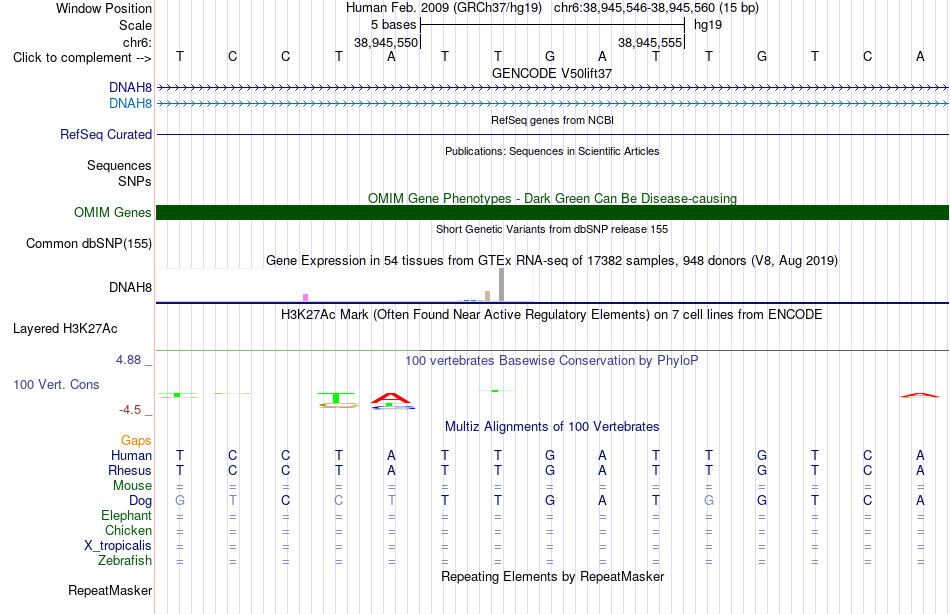This screenshot has width=950, height=614.
Task: Click the tan GTEx expression bar
Action: 488,296
